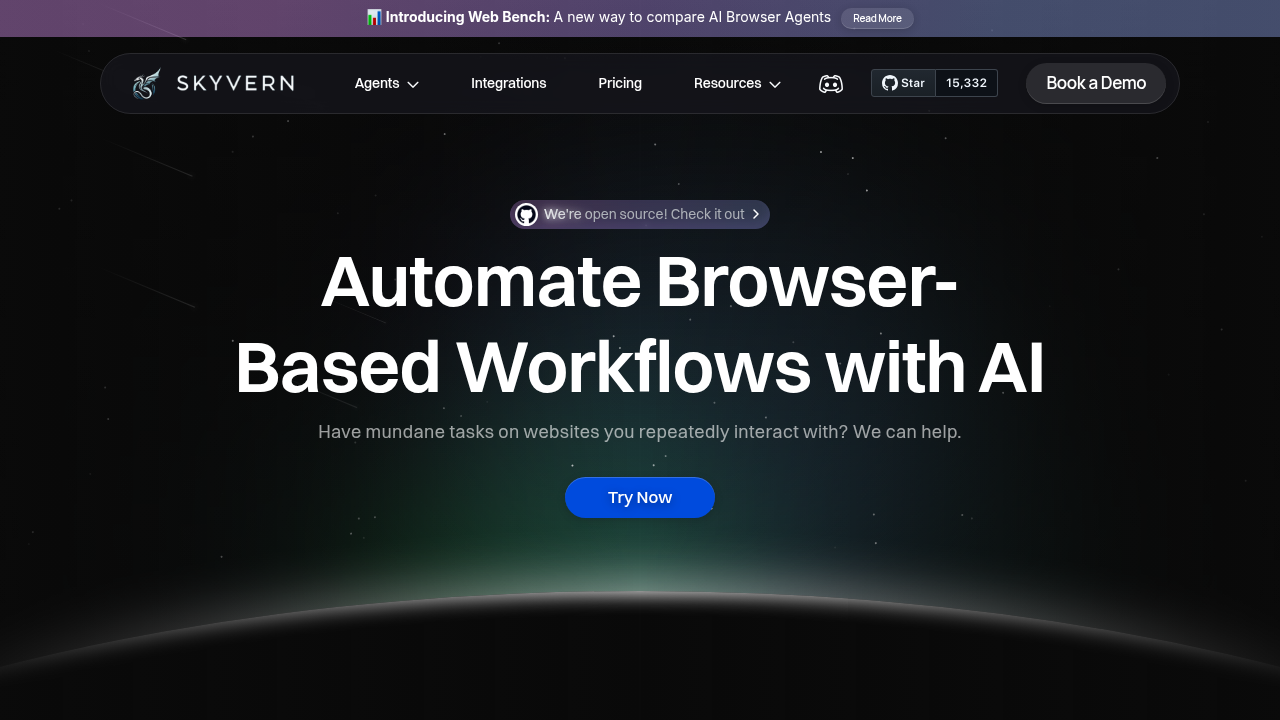
Task: Click the bar chart emoji in the announcement
Action: 373,17
